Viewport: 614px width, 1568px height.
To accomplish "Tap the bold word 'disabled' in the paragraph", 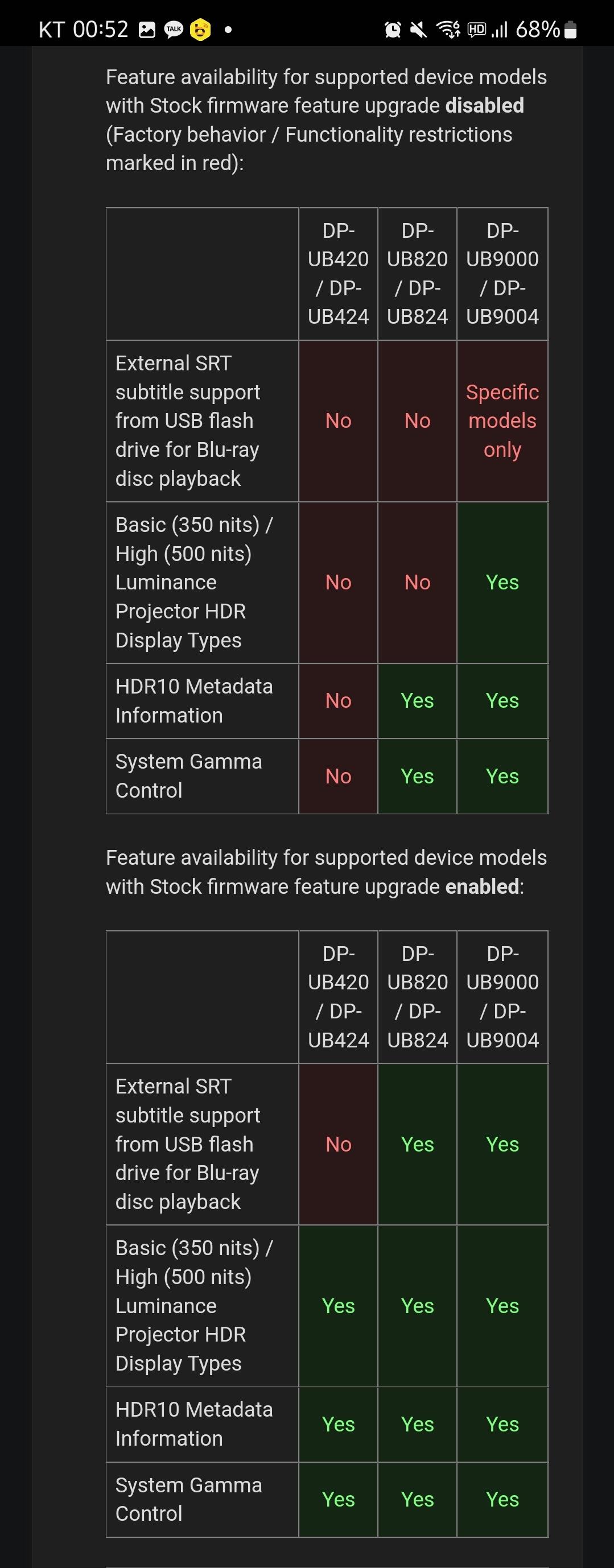I will 484,105.
